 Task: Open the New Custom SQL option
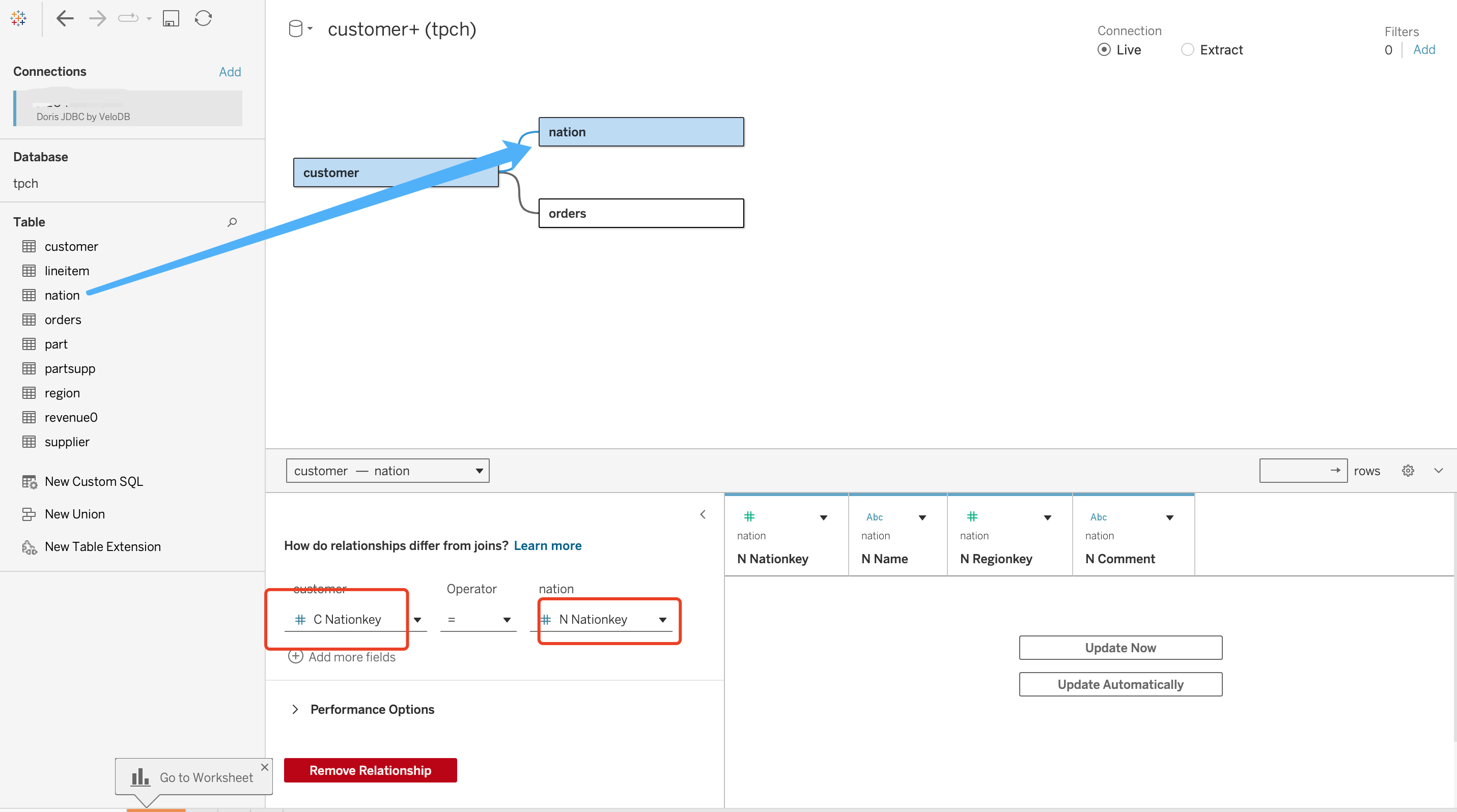tap(93, 481)
